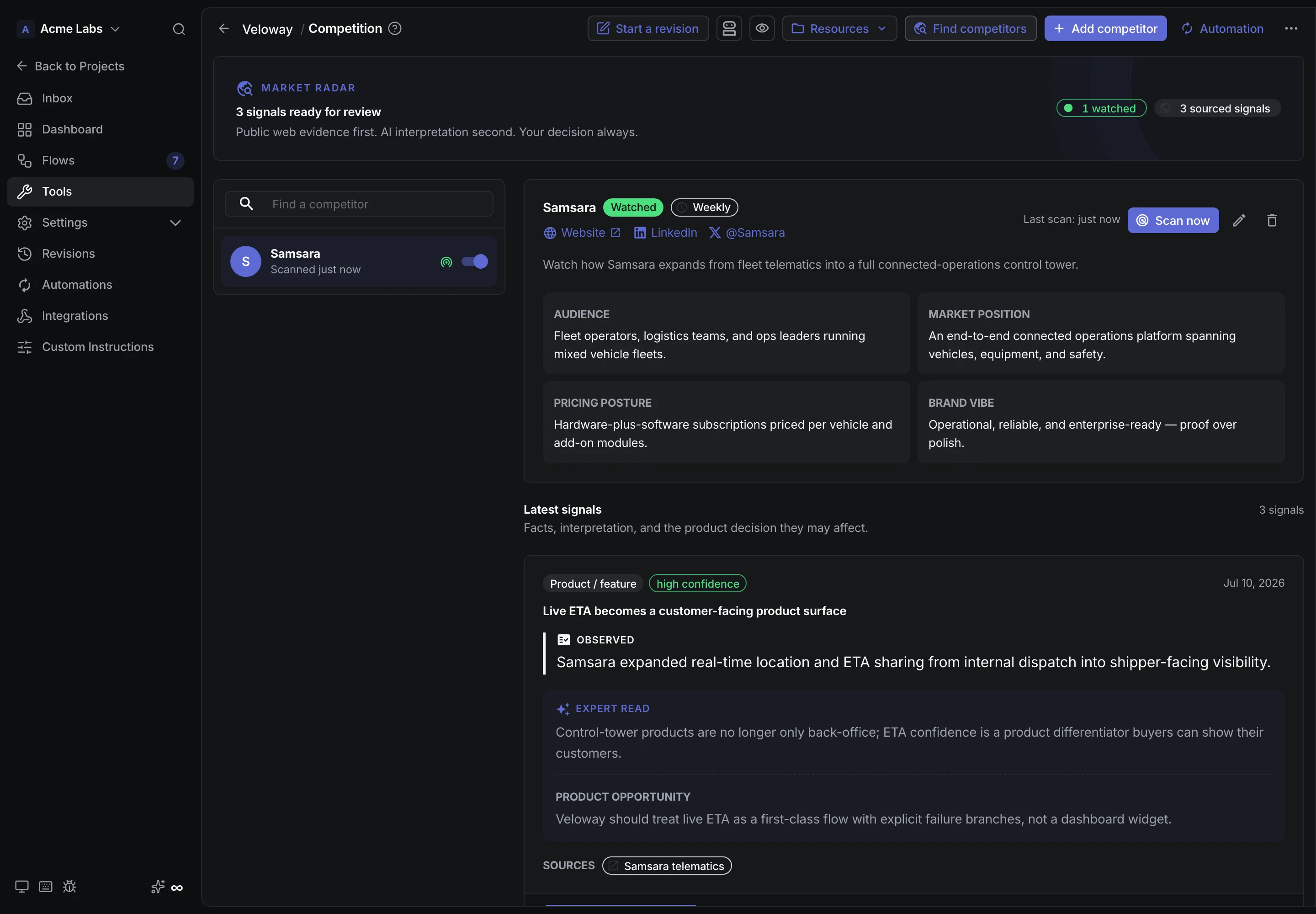Click the magnifier in competitor search

[246, 203]
